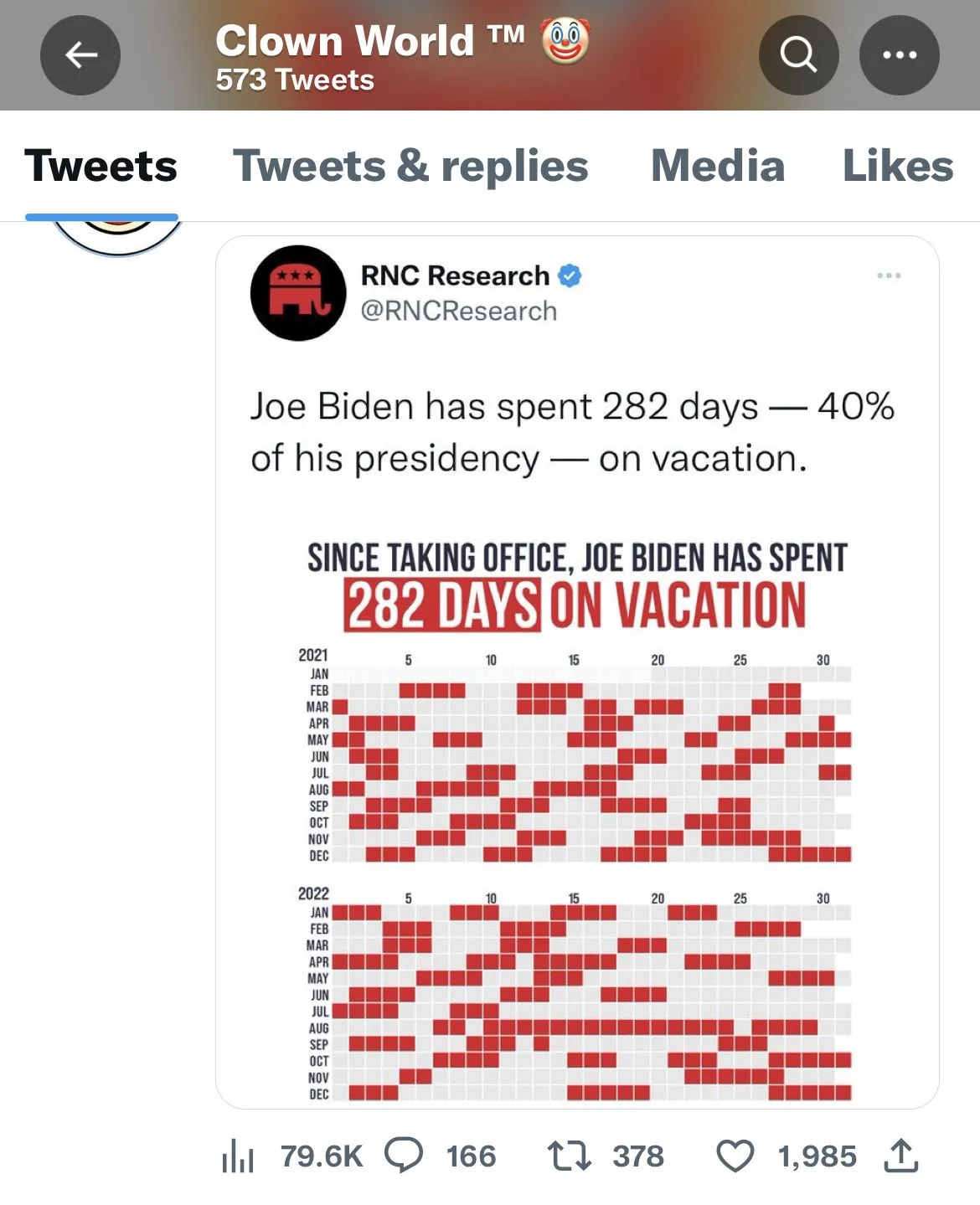Open the tweet's overflow menu dots
The image size is (980, 1205).
pyautogui.click(x=888, y=276)
